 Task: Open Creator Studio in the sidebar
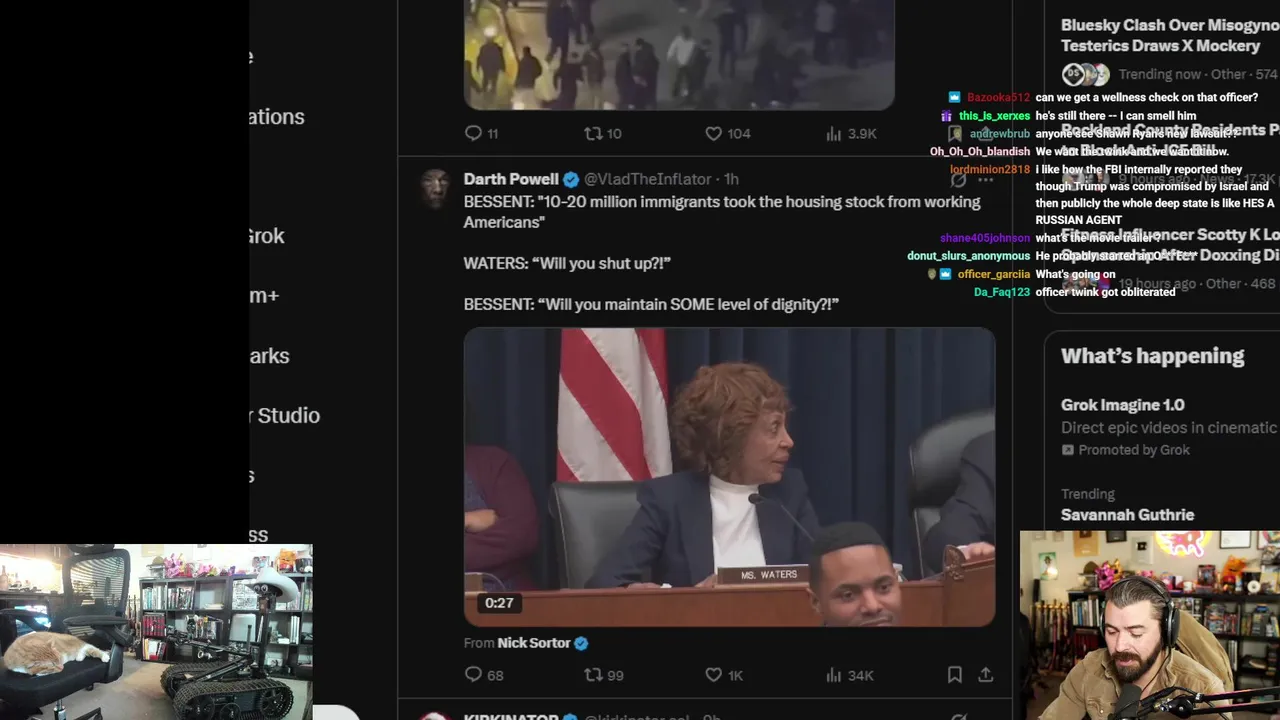288,415
